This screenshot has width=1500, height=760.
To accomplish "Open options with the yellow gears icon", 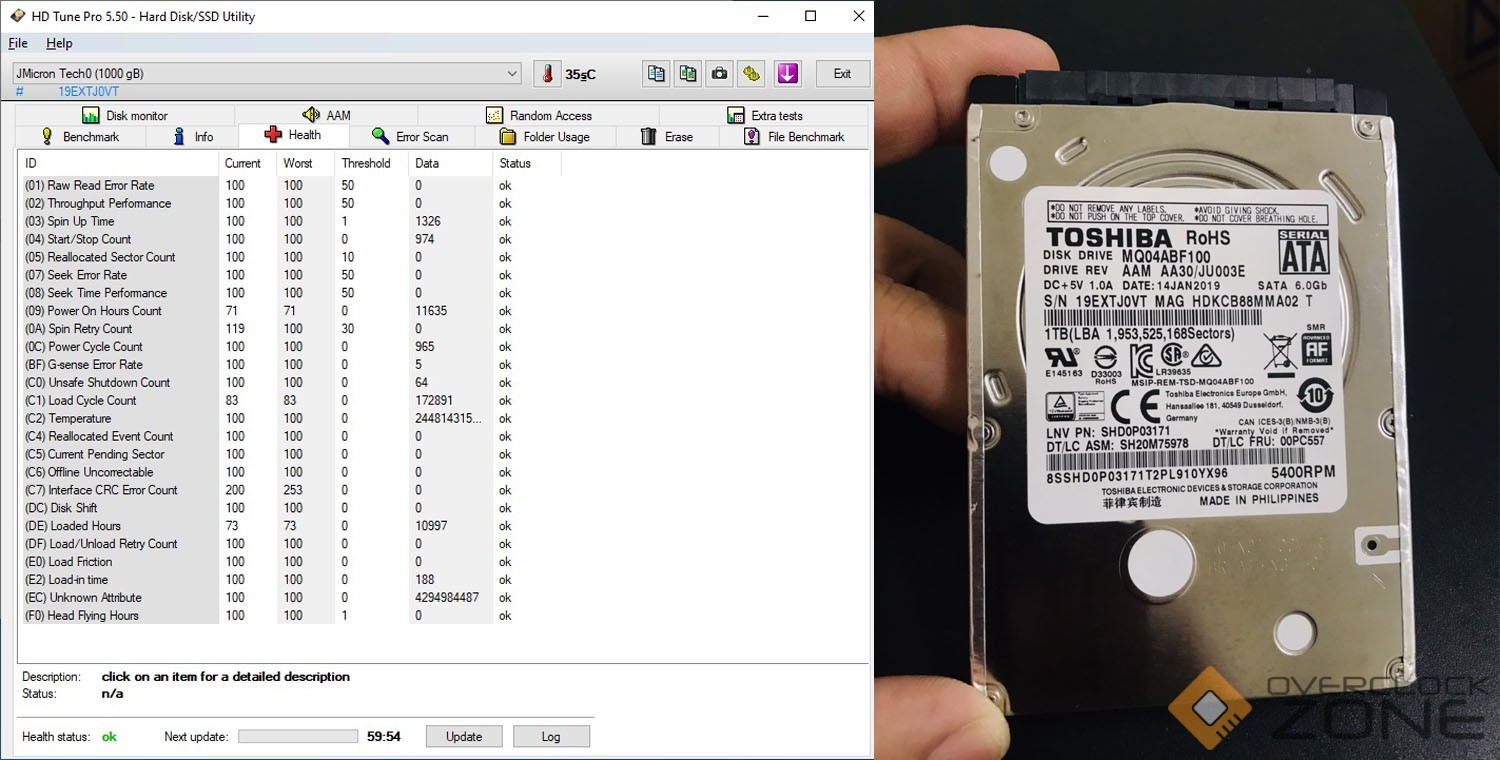I will [x=751, y=74].
